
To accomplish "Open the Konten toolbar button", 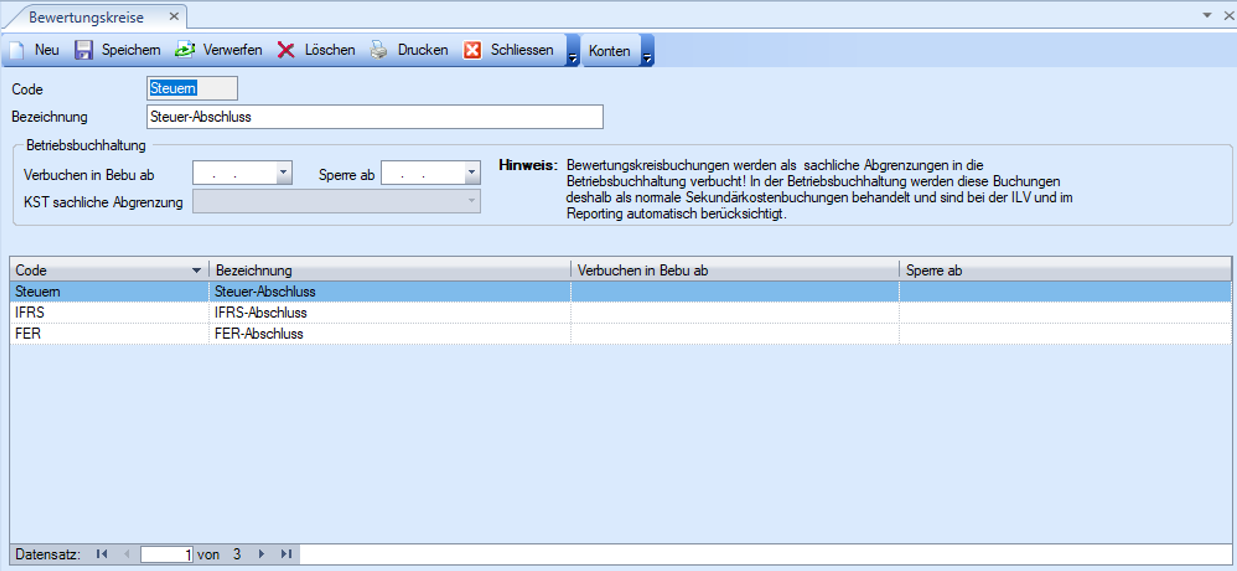I will click(609, 51).
